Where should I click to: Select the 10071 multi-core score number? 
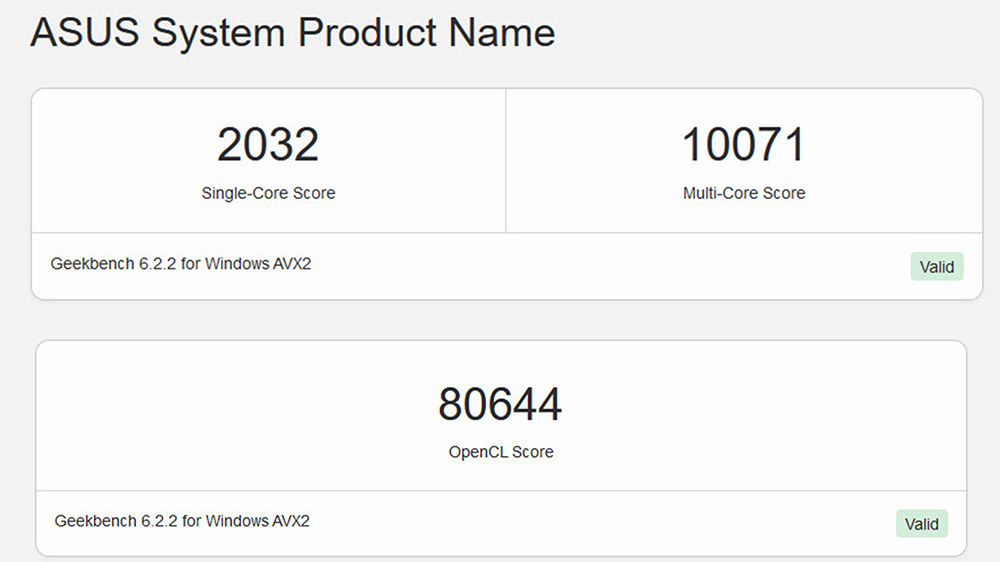coord(744,144)
